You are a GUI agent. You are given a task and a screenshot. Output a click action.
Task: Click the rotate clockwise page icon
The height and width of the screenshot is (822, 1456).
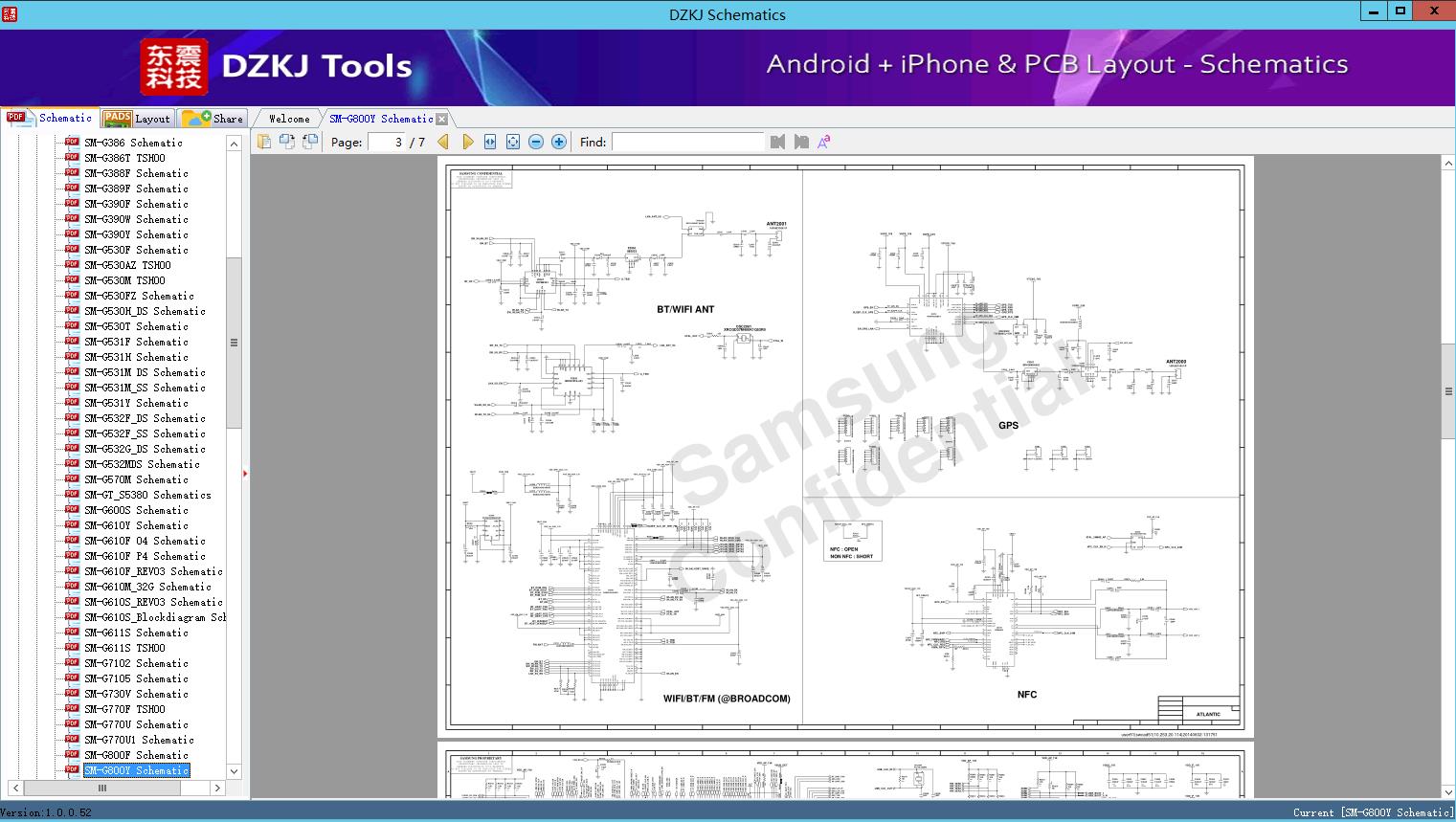click(x=310, y=142)
